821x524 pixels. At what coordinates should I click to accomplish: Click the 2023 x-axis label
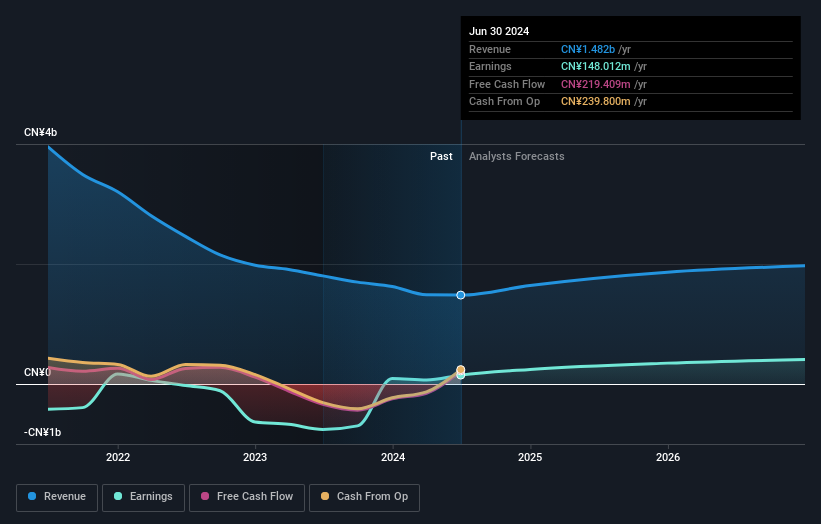(255, 457)
